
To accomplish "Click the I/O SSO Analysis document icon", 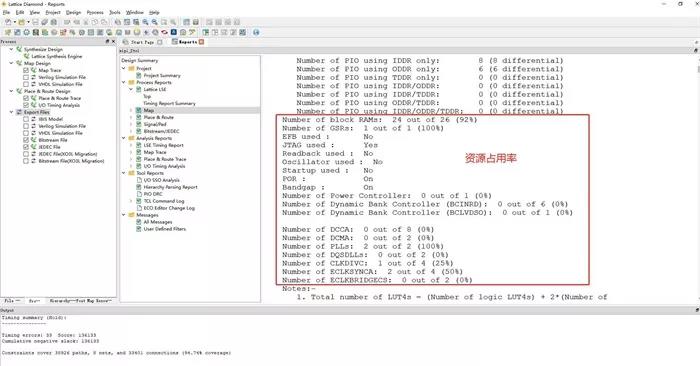I will click(139, 180).
